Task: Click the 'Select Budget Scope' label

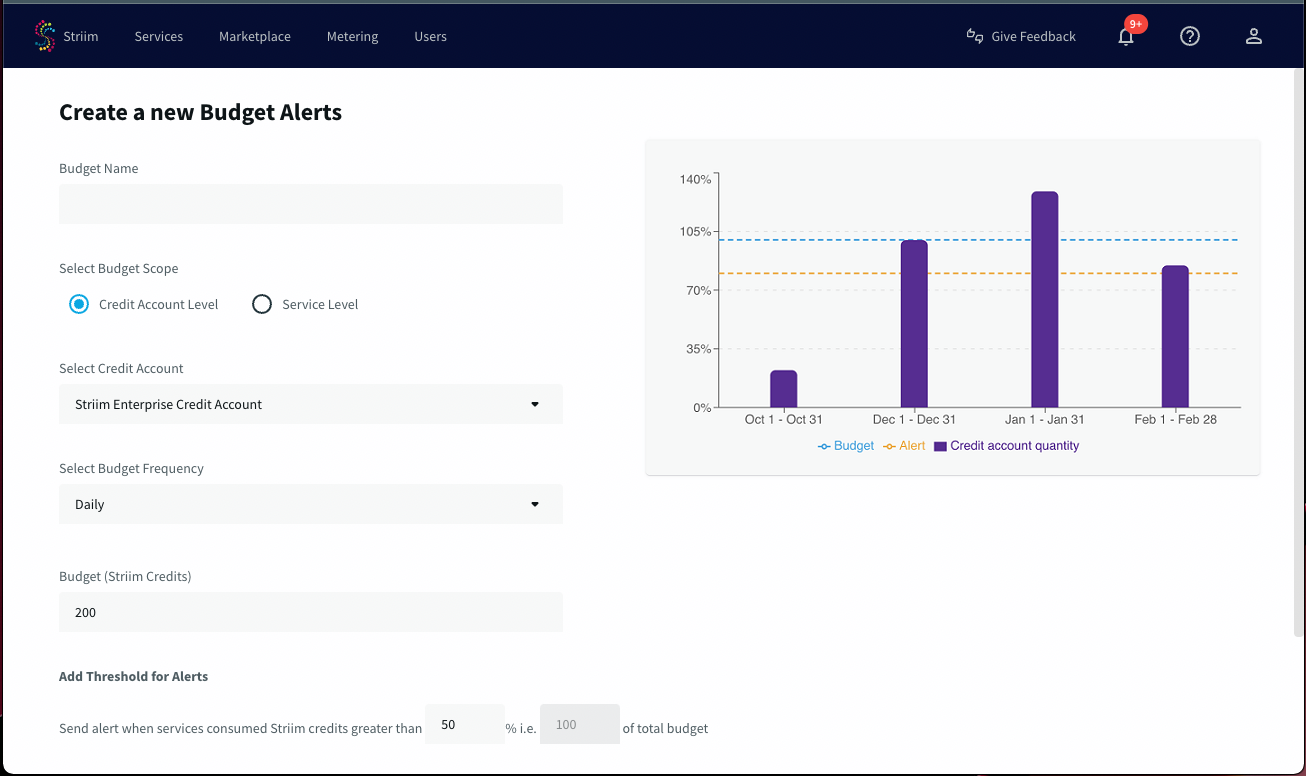Action: 119,268
